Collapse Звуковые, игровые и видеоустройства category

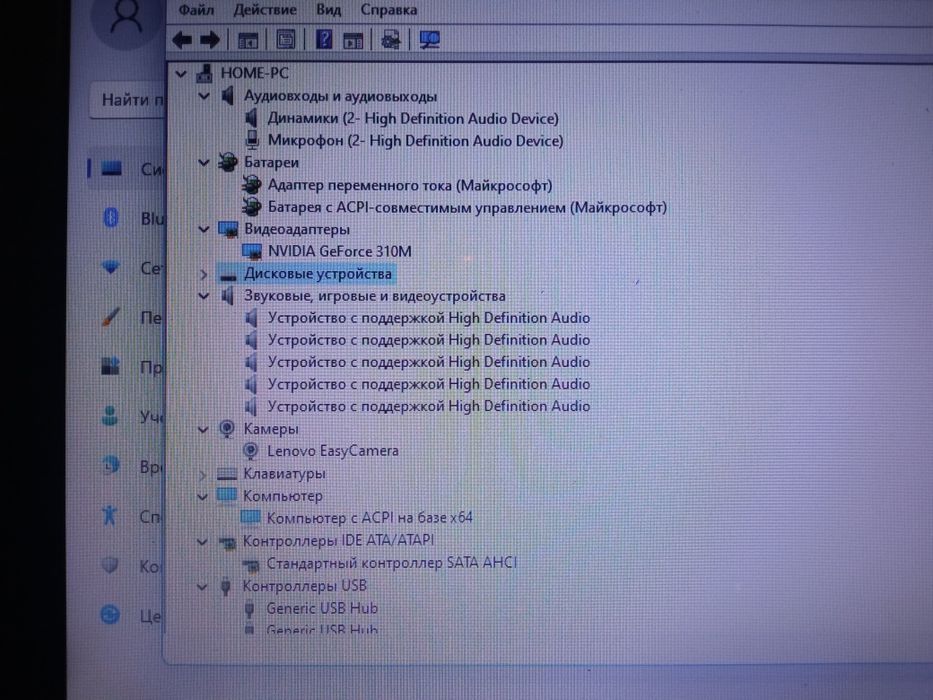pos(203,296)
